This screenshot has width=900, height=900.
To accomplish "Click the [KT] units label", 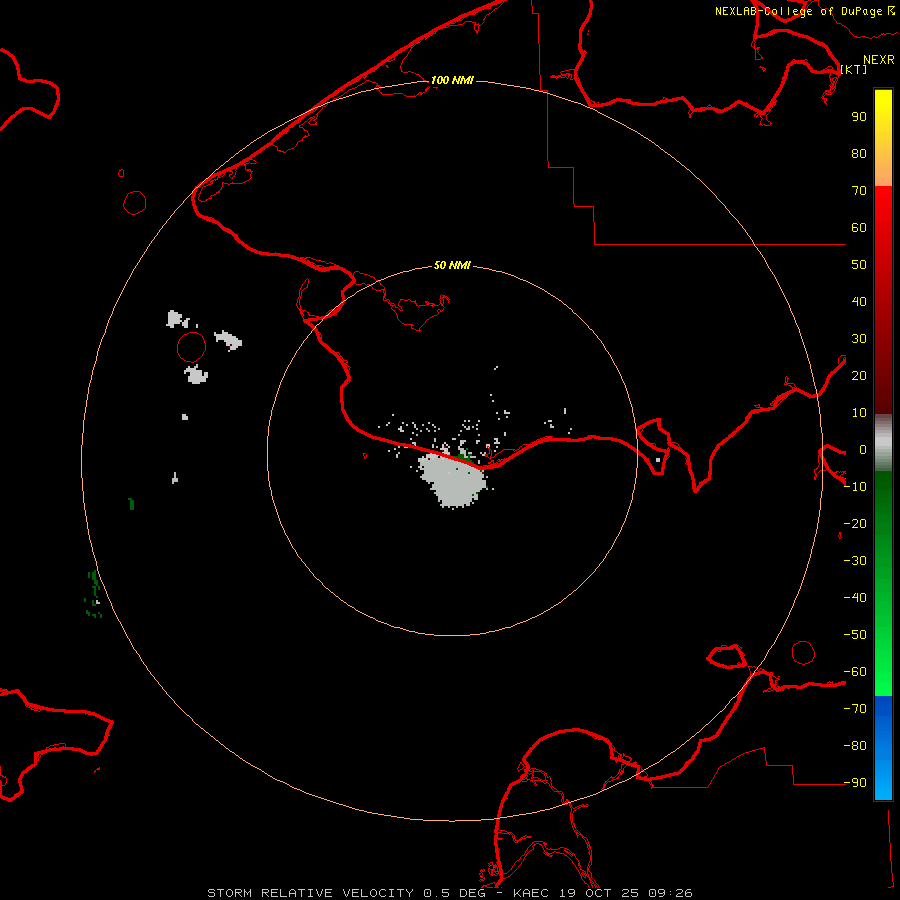I will 854,69.
